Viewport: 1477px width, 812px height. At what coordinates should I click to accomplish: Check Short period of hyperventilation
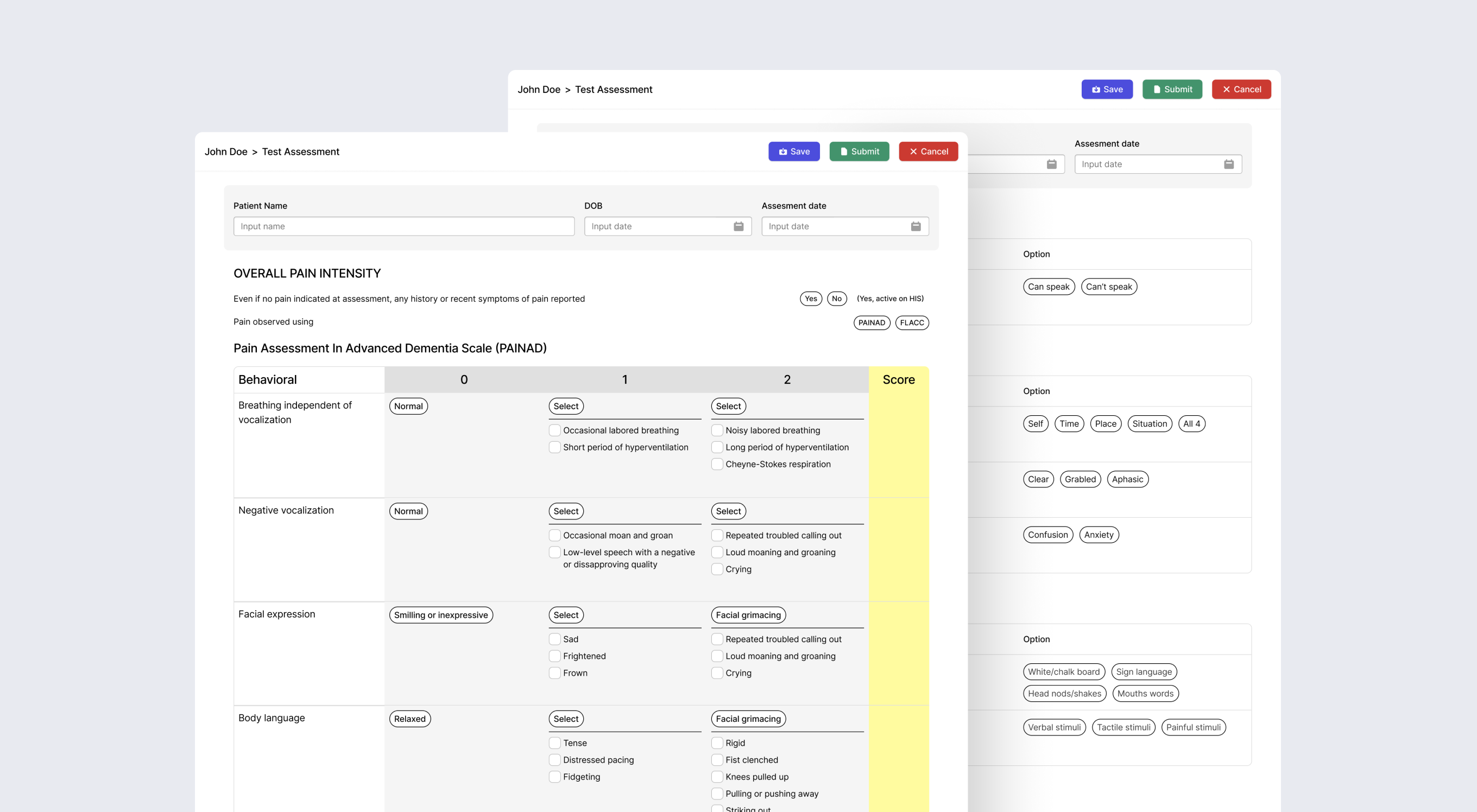pos(554,447)
